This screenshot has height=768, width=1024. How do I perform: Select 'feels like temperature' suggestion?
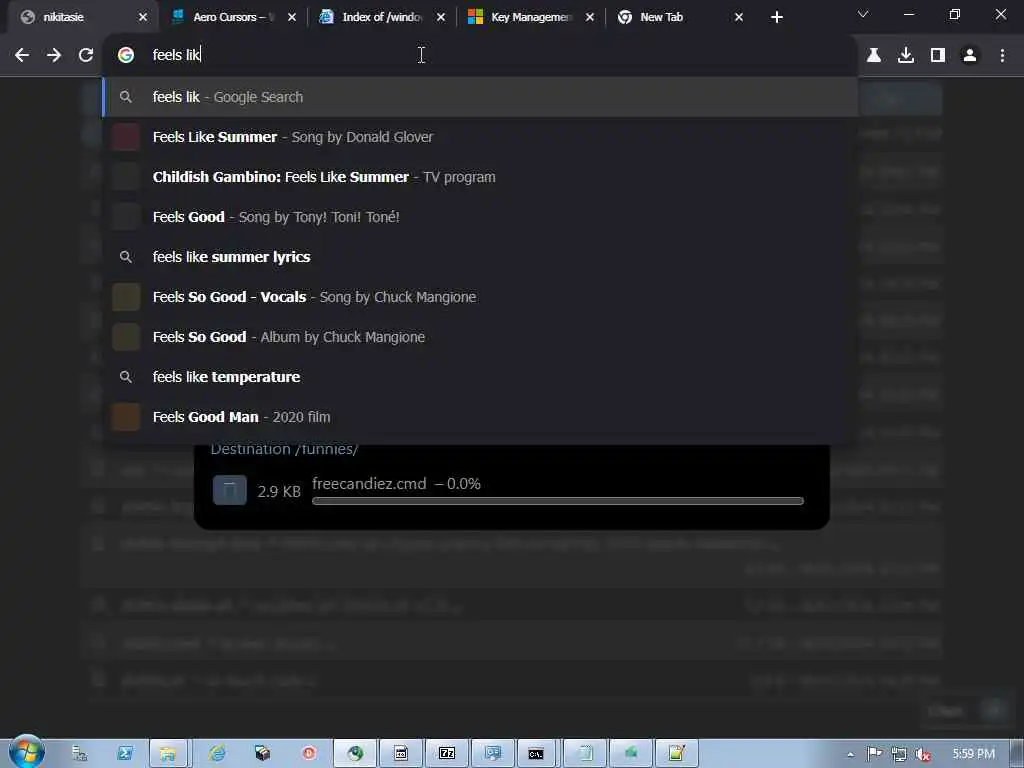tap(480, 377)
